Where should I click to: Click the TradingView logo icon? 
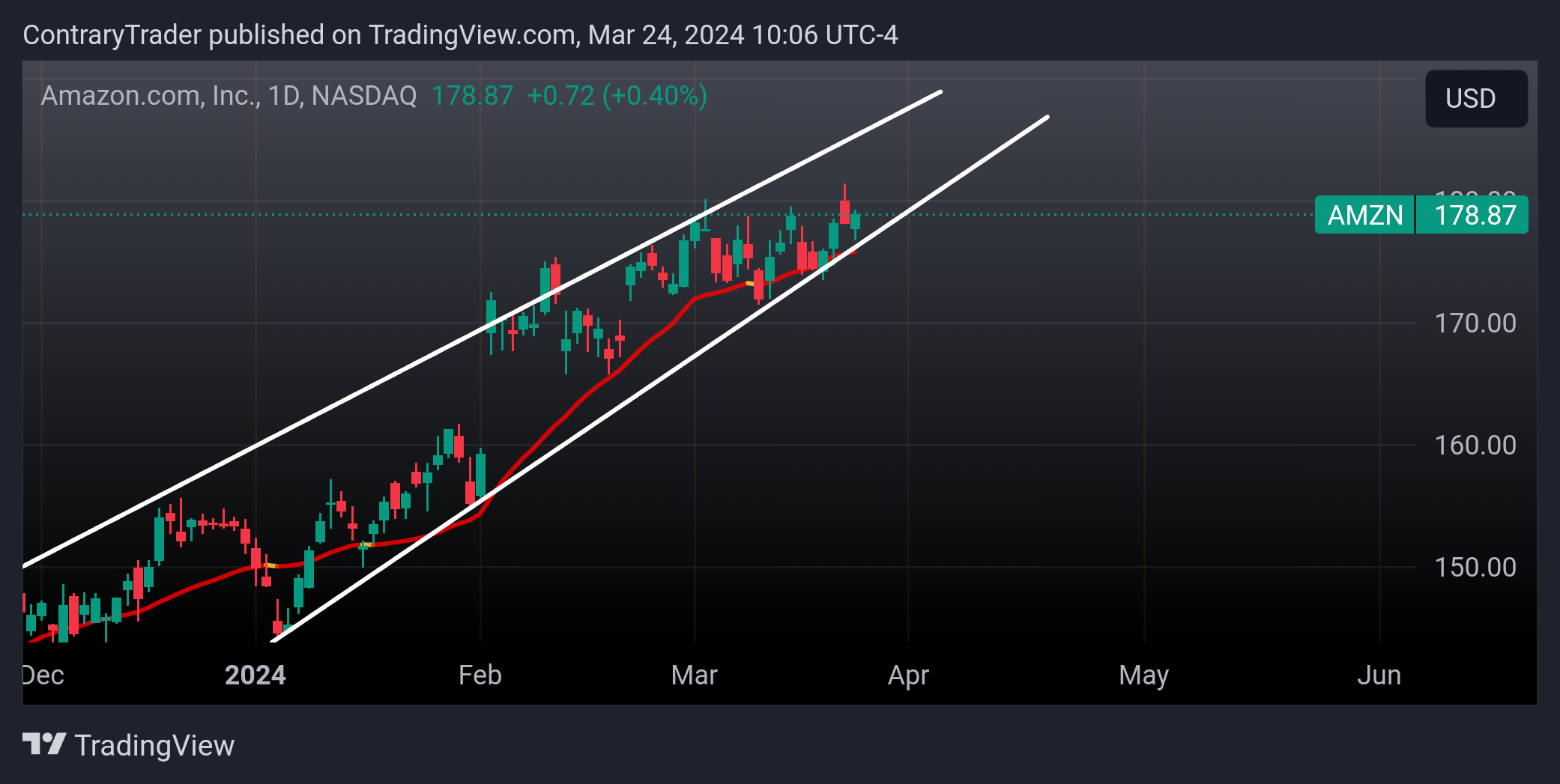pyautogui.click(x=44, y=744)
